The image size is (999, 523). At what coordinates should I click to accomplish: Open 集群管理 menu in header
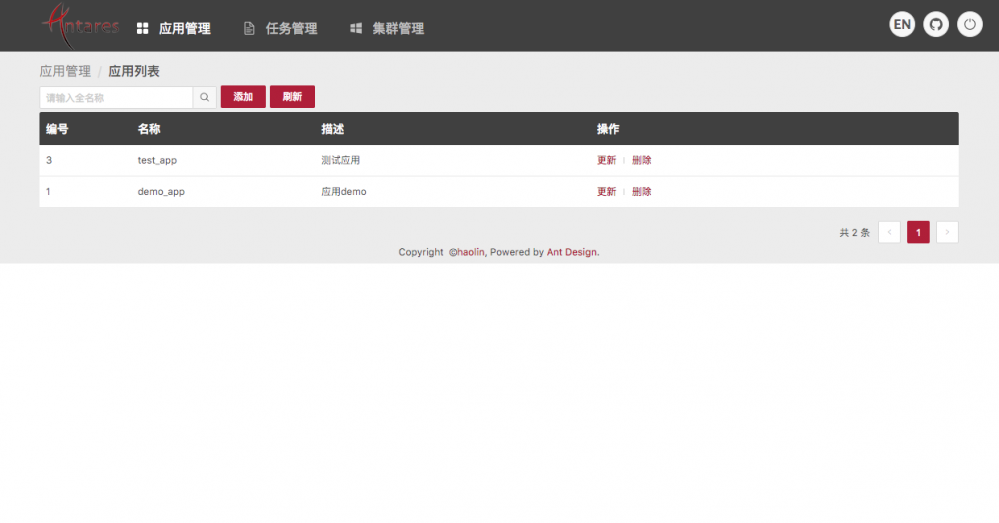(x=387, y=29)
